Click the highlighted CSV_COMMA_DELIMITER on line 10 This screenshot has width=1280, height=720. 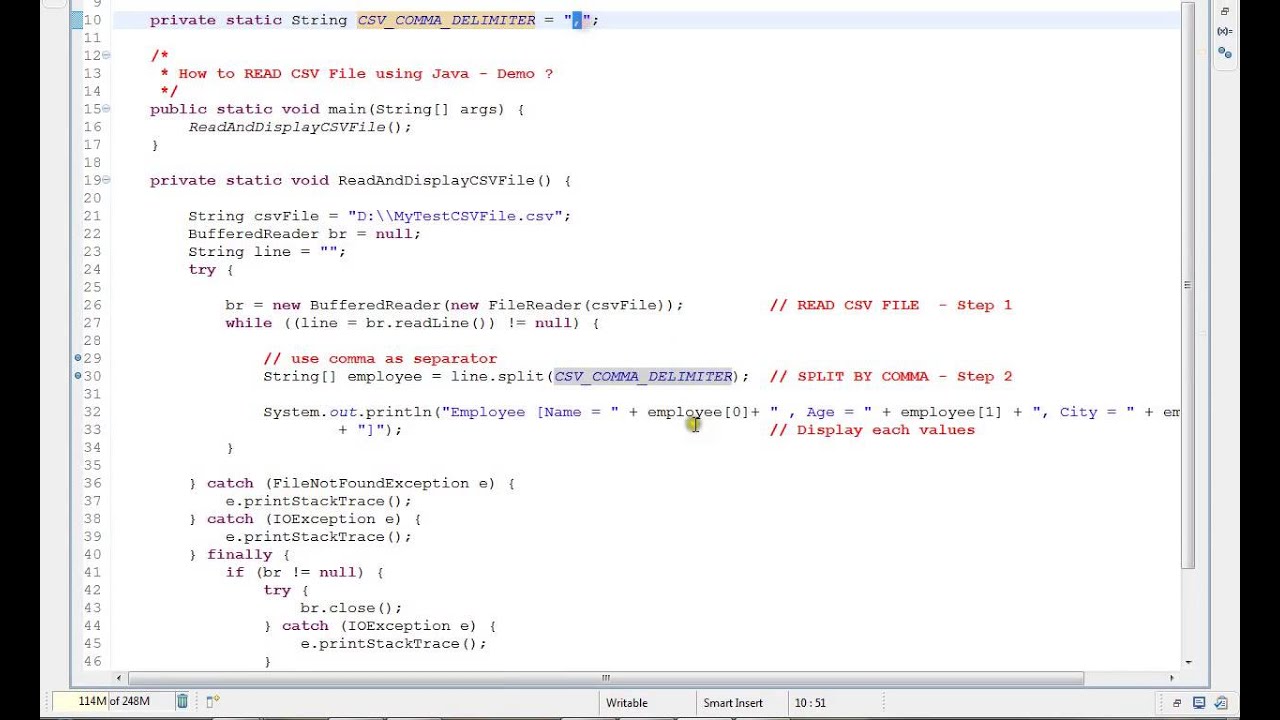pos(446,20)
